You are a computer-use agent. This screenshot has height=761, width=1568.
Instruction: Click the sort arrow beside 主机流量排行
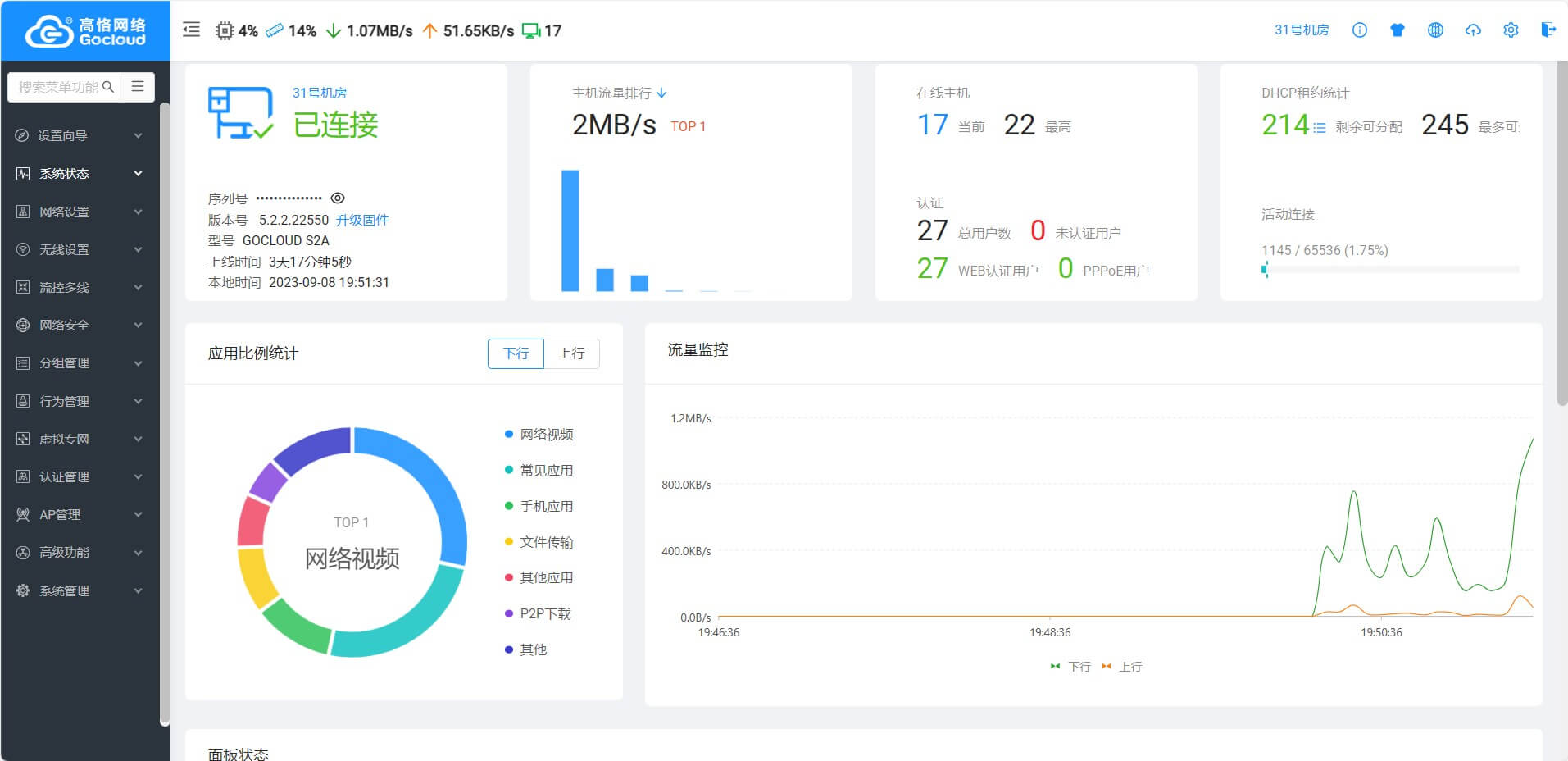pyautogui.click(x=661, y=93)
